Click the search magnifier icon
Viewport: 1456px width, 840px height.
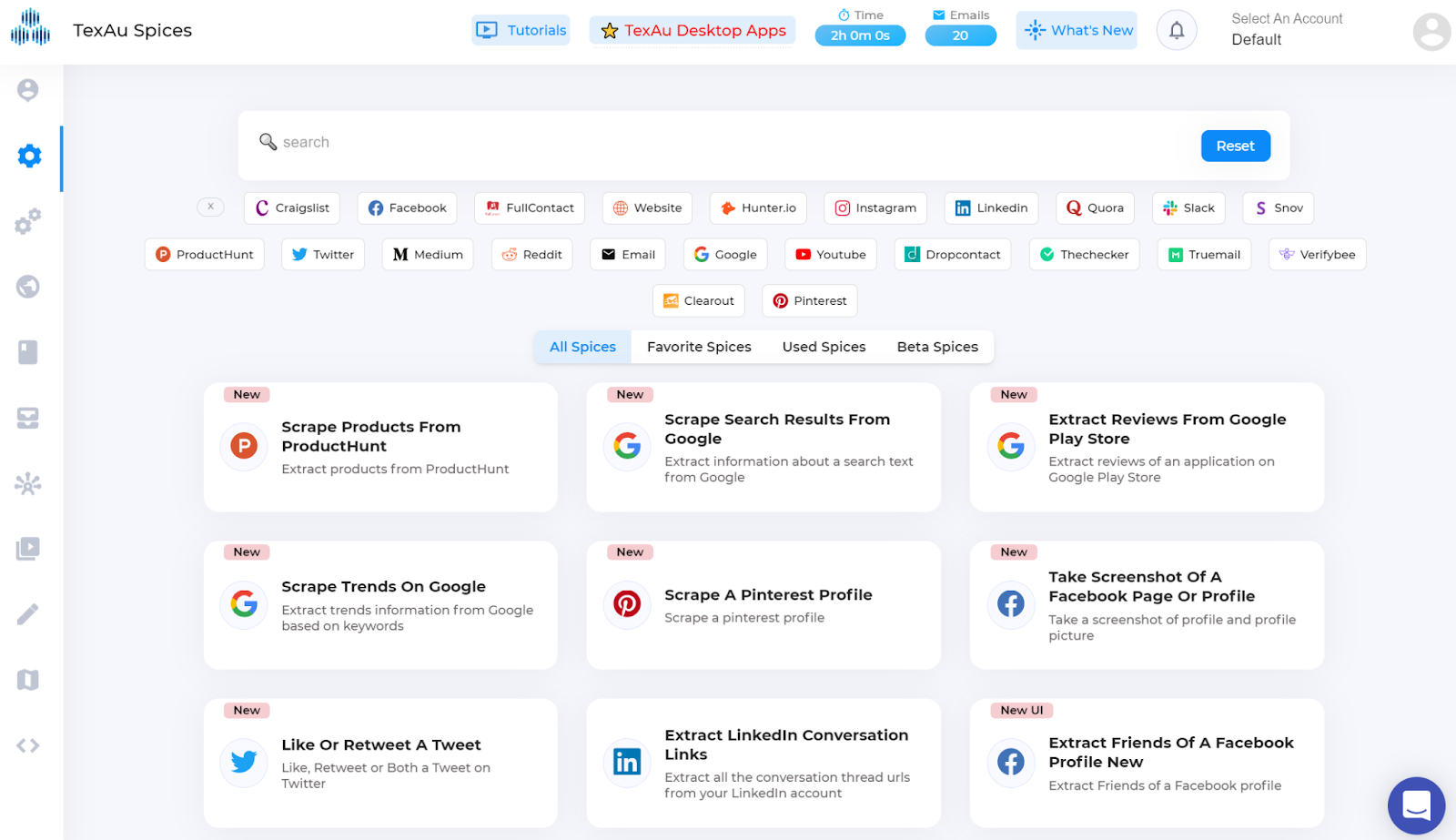[268, 141]
